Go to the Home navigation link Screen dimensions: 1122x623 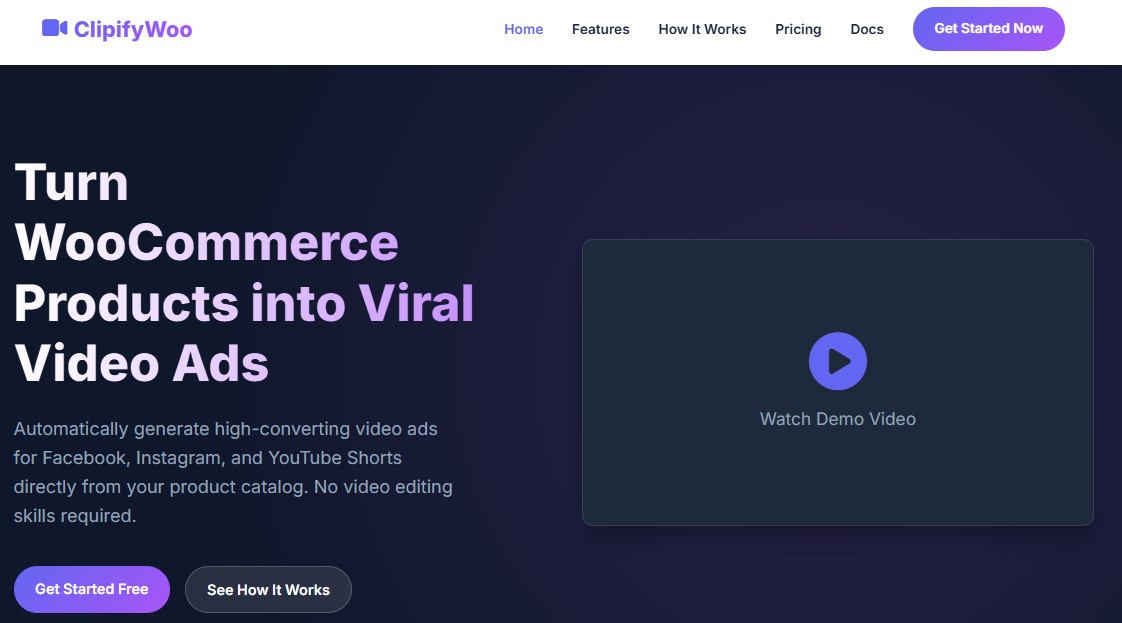[x=523, y=29]
